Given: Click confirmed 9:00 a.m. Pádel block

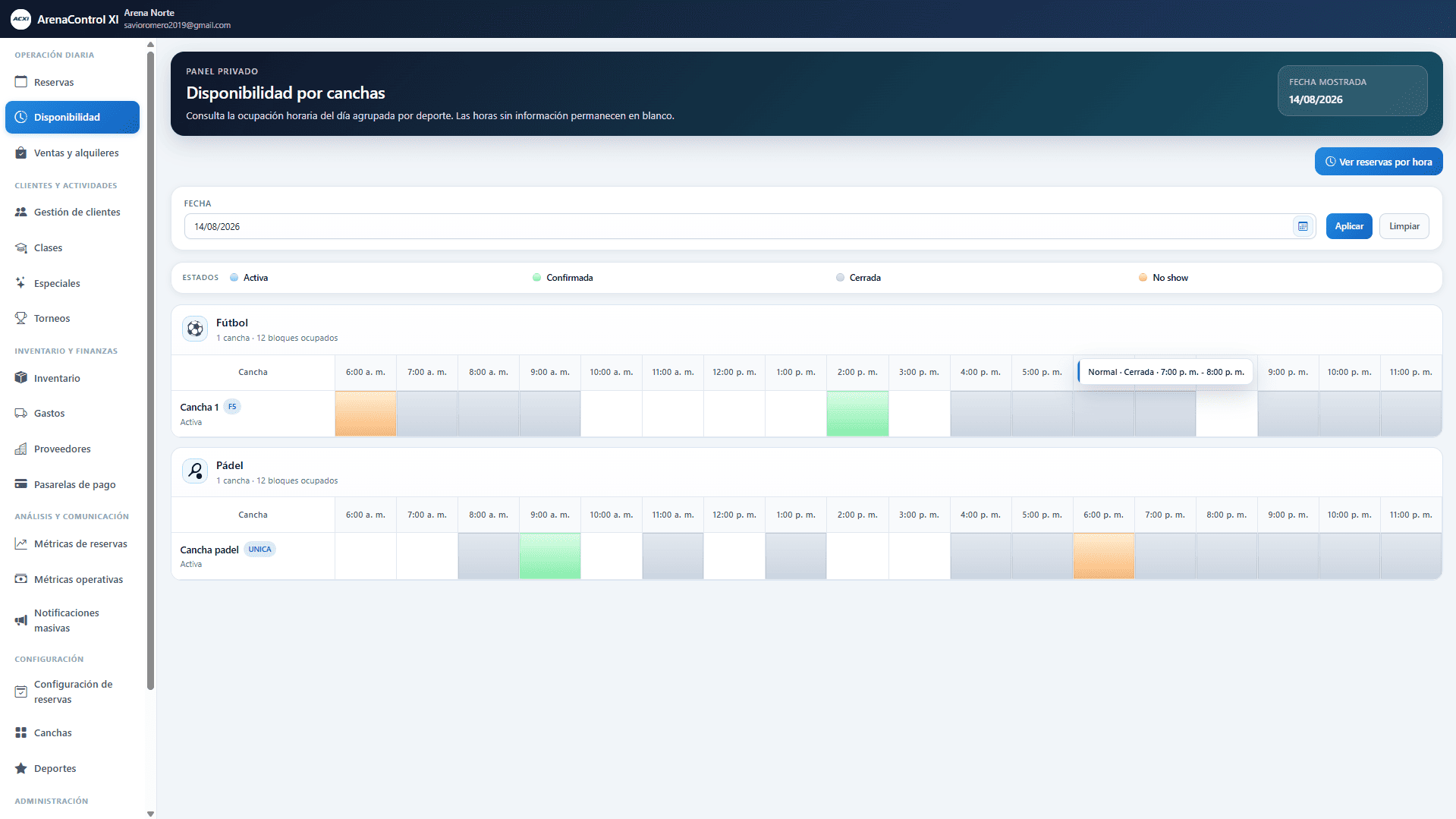Looking at the screenshot, I should tap(550, 556).
